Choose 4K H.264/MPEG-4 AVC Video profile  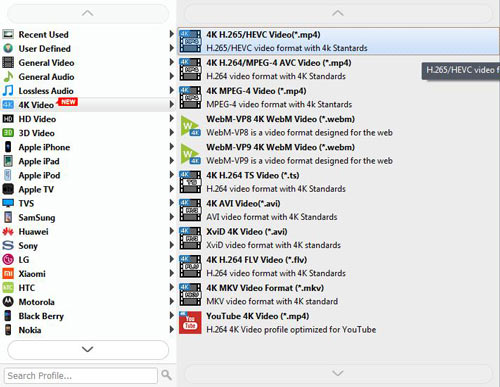(x=338, y=69)
